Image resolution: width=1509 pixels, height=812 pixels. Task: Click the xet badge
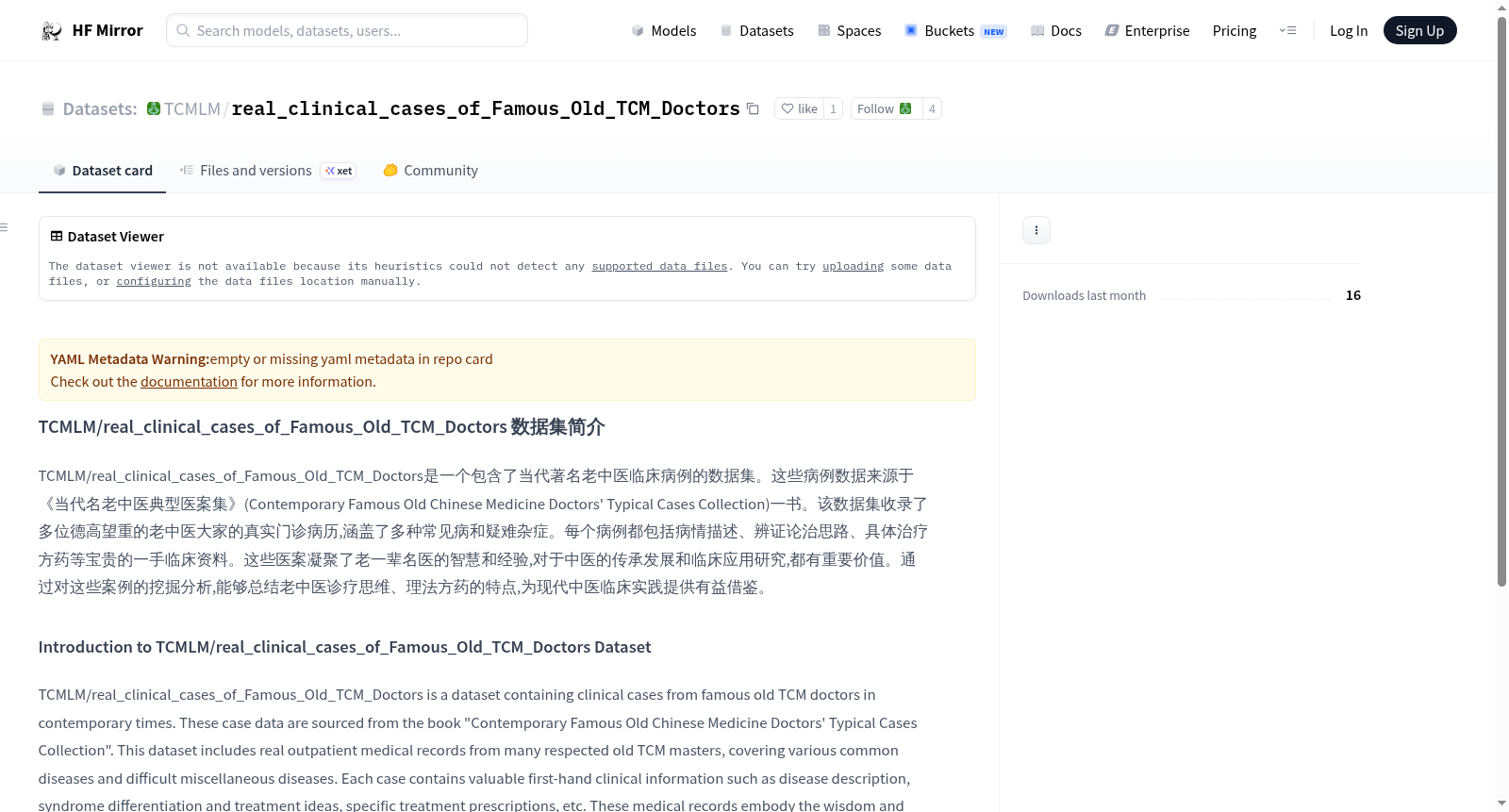coord(339,171)
